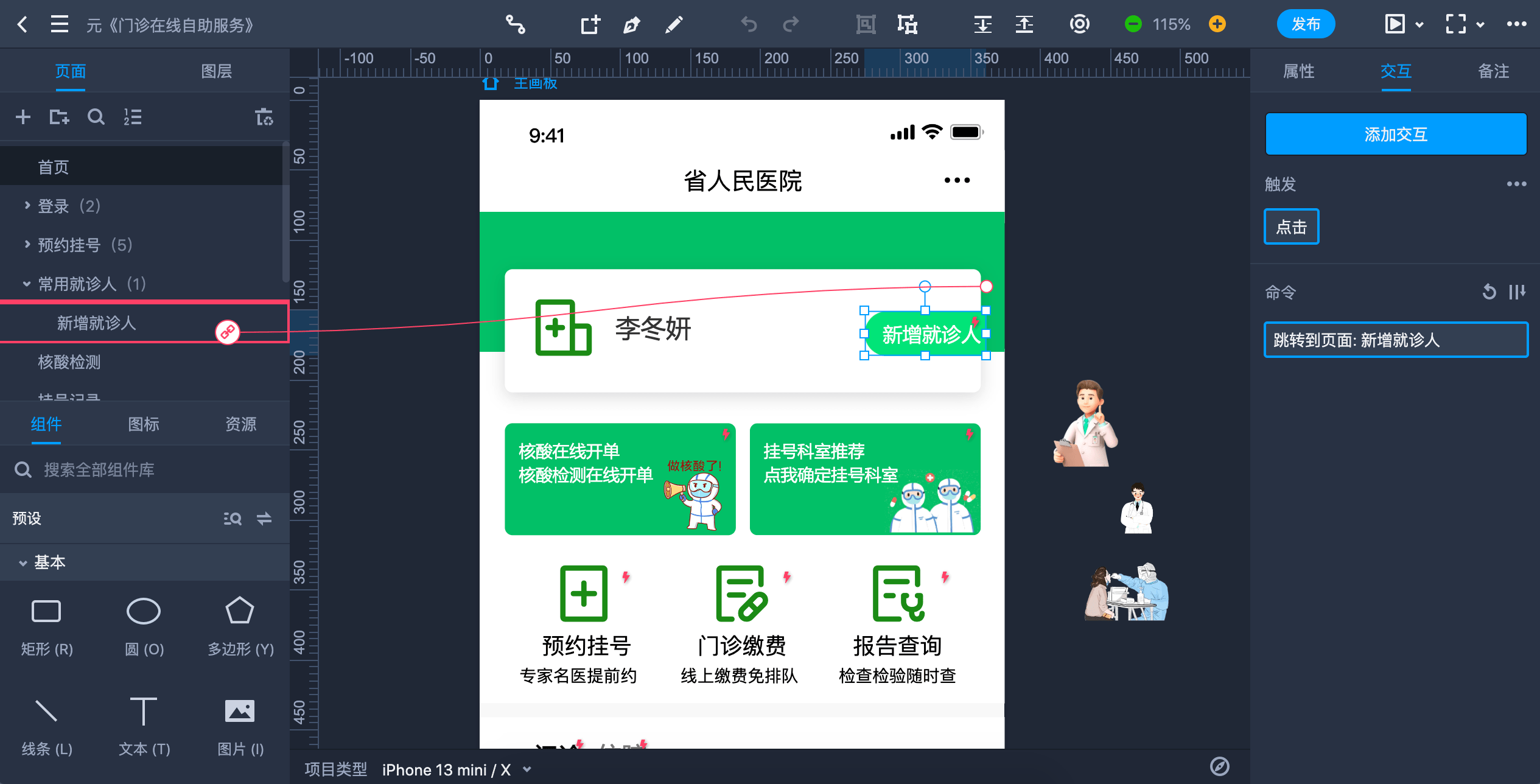
Task: Click the reset command icon
Action: pos(1489,292)
